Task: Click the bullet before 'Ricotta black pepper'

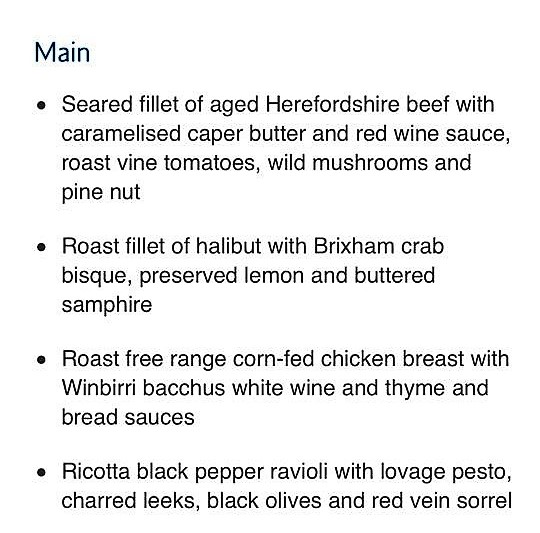Action: pos(41,472)
